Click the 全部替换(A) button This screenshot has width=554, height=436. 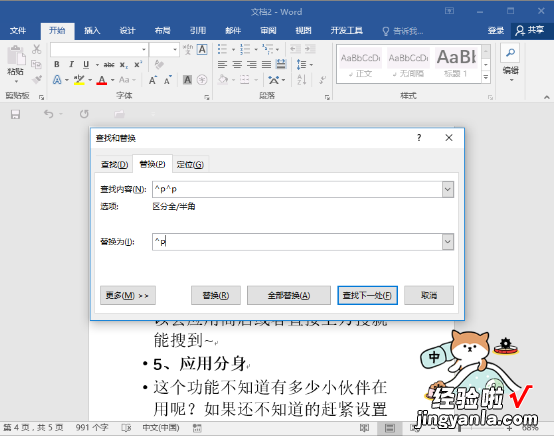289,295
